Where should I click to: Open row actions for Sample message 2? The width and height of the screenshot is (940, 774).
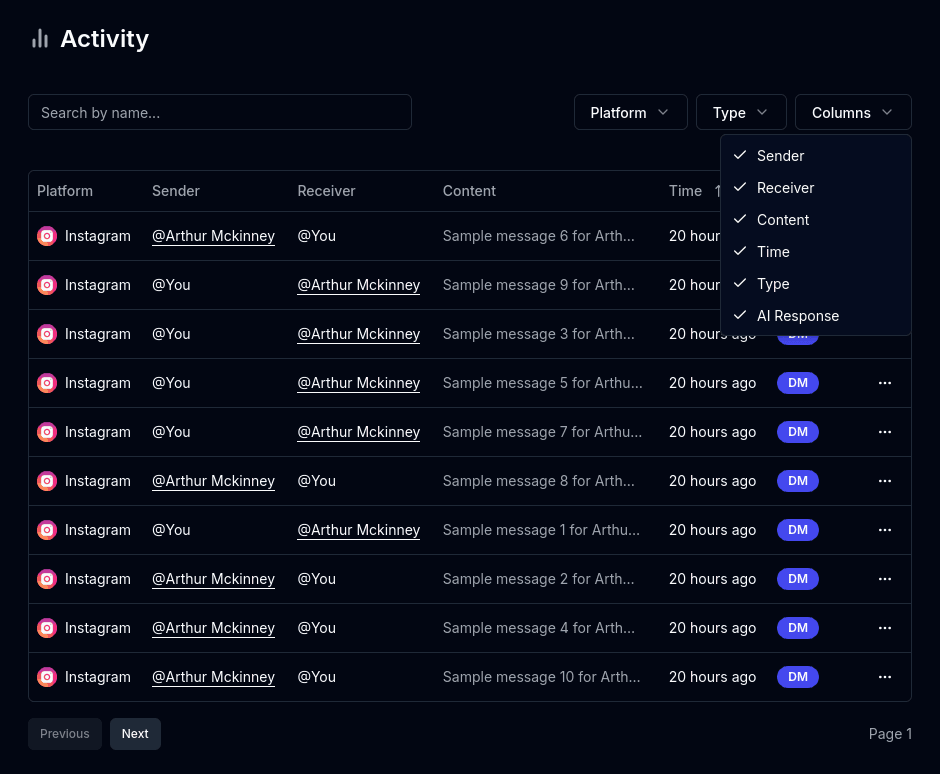coord(884,579)
